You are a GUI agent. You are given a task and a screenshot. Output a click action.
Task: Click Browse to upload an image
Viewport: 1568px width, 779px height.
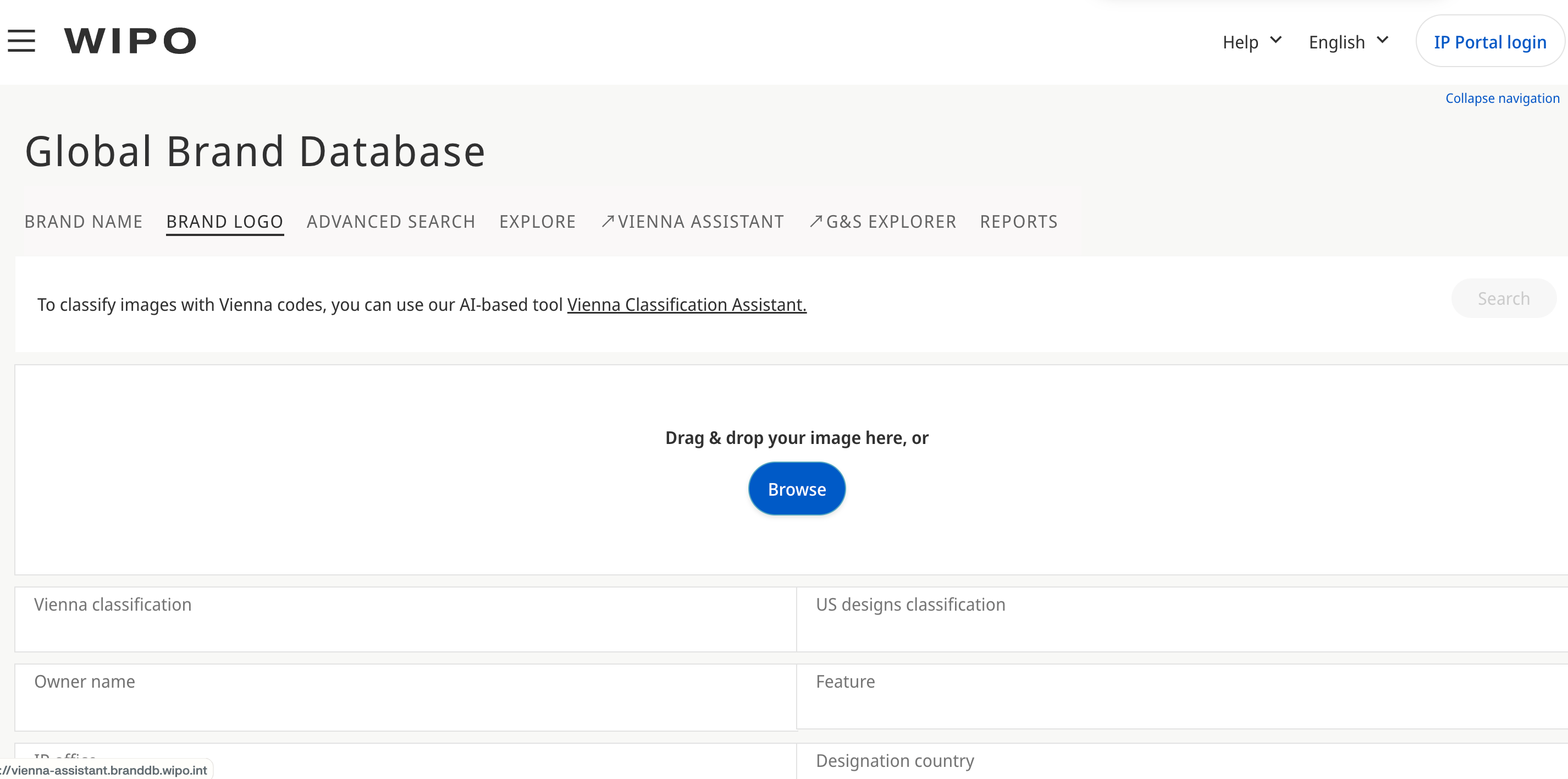click(x=797, y=489)
